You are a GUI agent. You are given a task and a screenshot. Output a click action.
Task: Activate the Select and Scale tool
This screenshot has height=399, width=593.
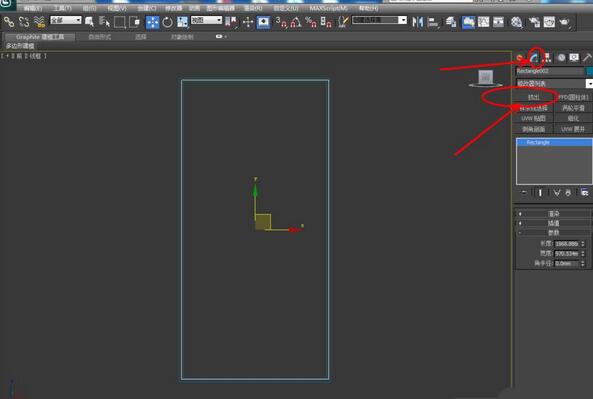tap(182, 22)
